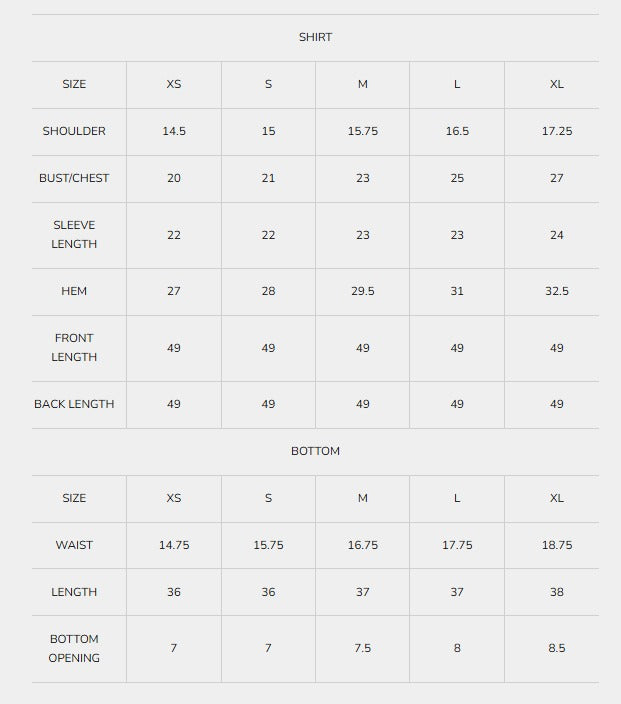621x704 pixels.
Task: Click the BOTTOM table heading
Action: point(315,451)
